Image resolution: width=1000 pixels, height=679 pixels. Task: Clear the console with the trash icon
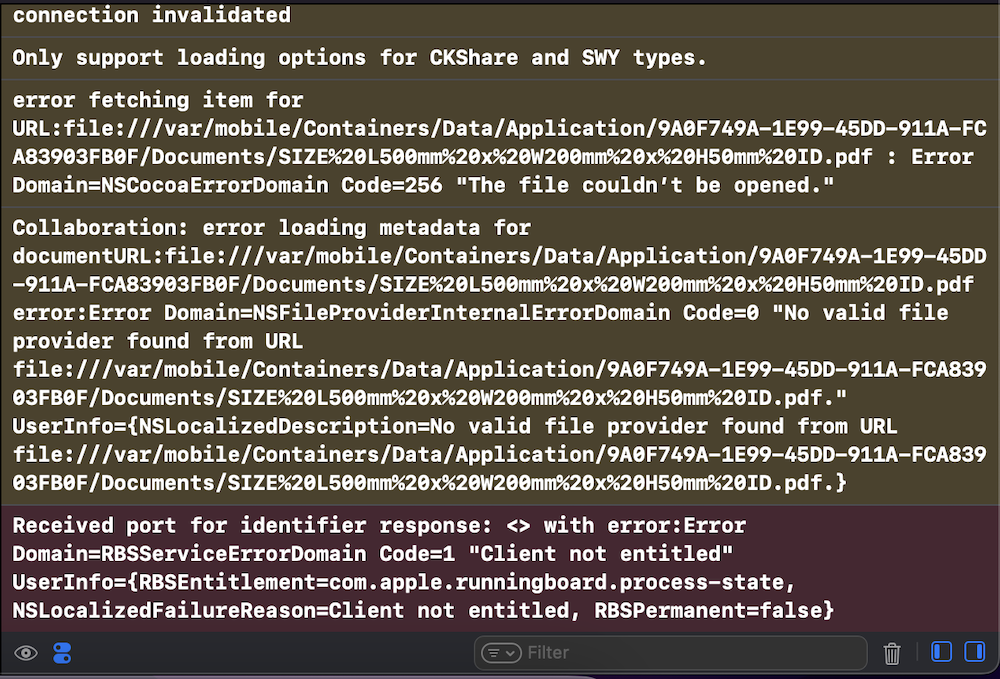[892, 653]
